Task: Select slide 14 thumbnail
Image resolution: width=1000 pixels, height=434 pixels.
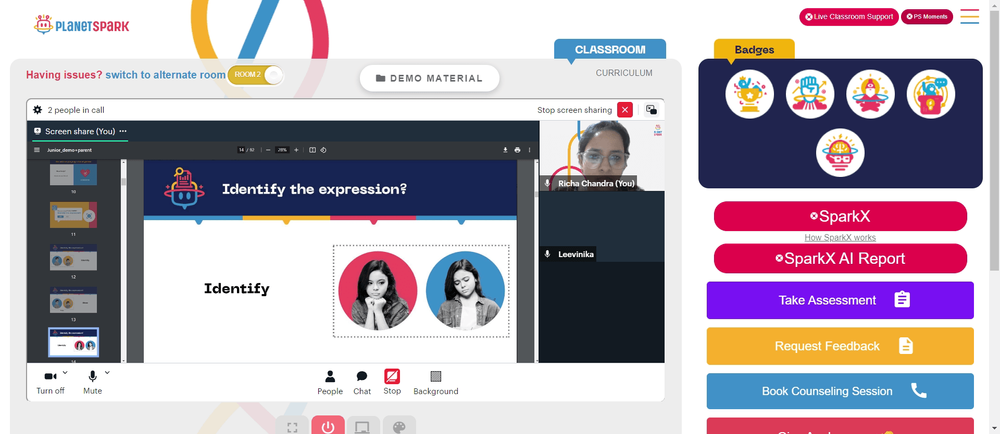Action: [x=73, y=343]
